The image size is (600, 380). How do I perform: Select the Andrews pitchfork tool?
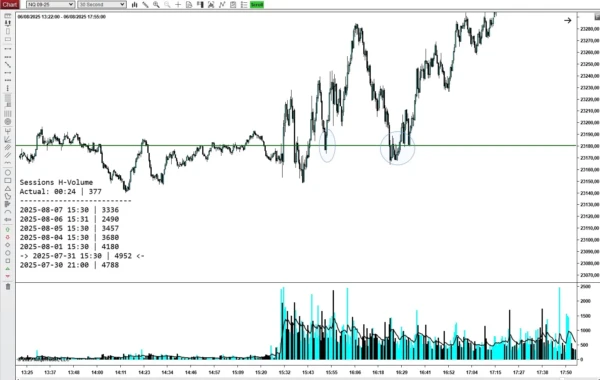pyautogui.click(x=8, y=131)
